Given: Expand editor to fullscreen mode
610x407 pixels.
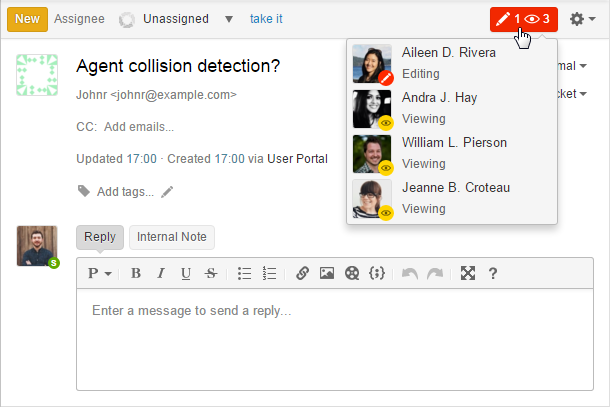Looking at the screenshot, I should click(468, 273).
